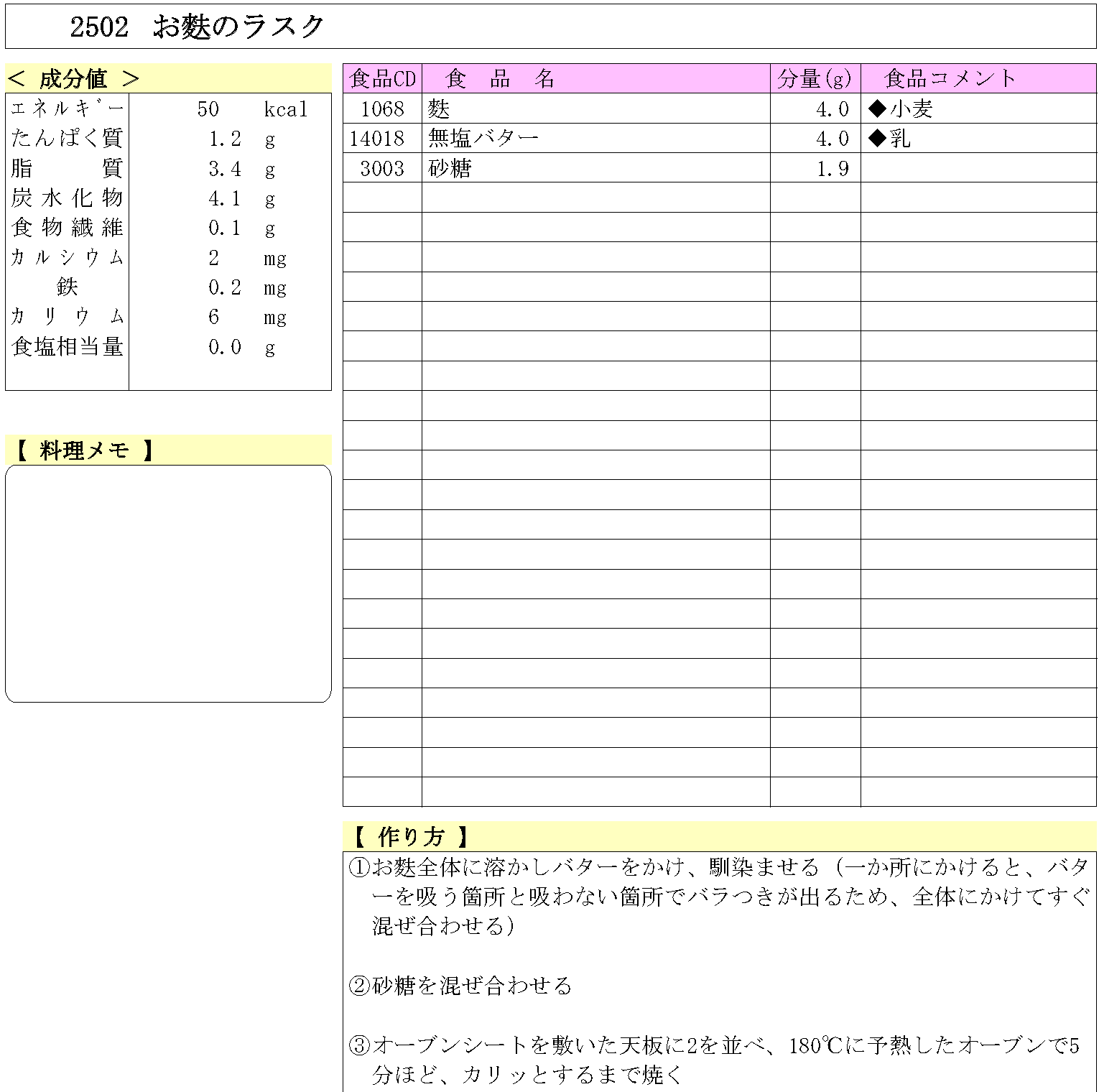
Task: Click the 食品コメント column header
Action: (950, 78)
